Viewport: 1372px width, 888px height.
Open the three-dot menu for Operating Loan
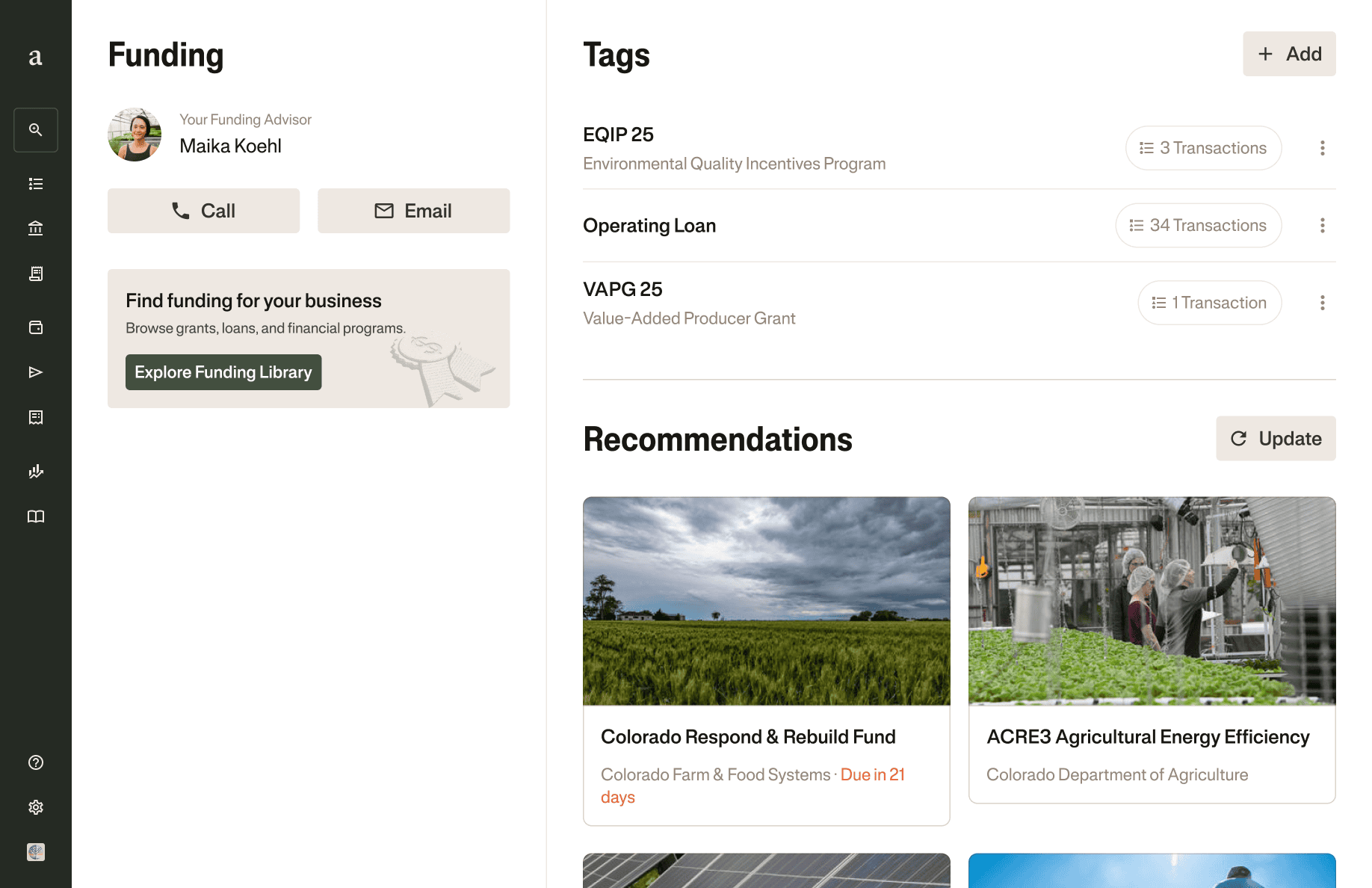(x=1322, y=226)
